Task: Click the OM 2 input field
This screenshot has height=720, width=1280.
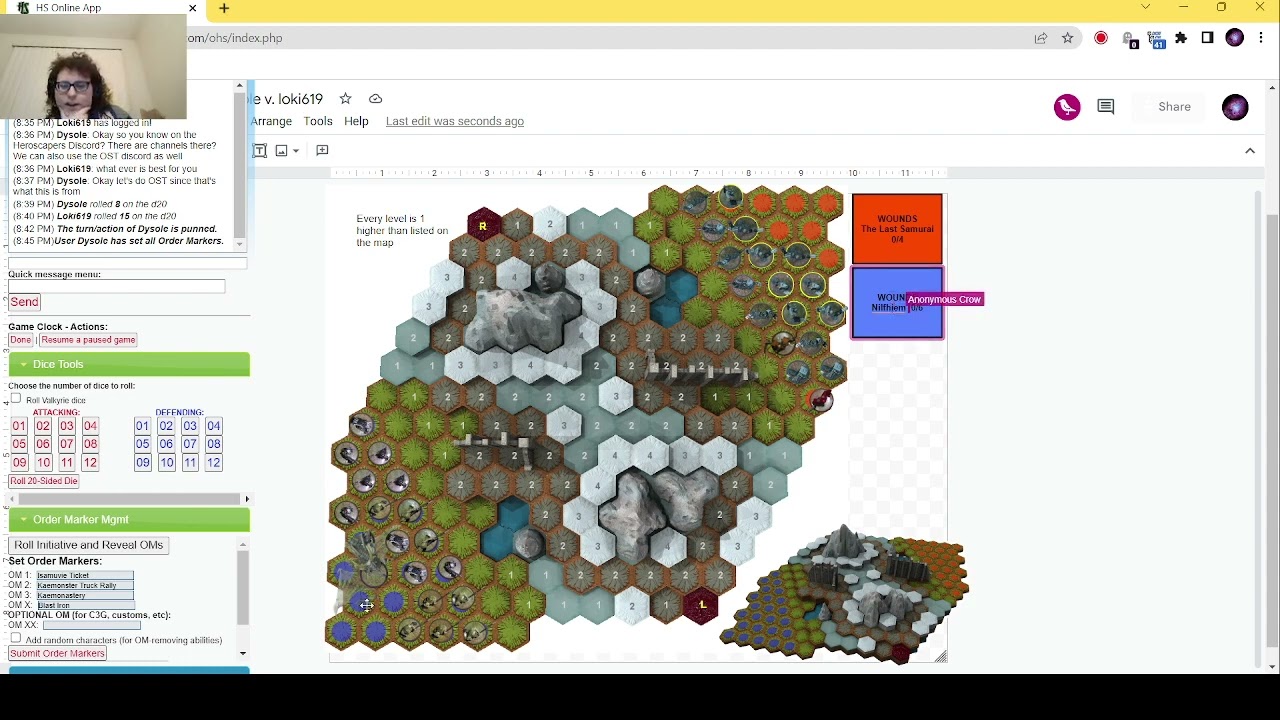Action: pos(85,585)
